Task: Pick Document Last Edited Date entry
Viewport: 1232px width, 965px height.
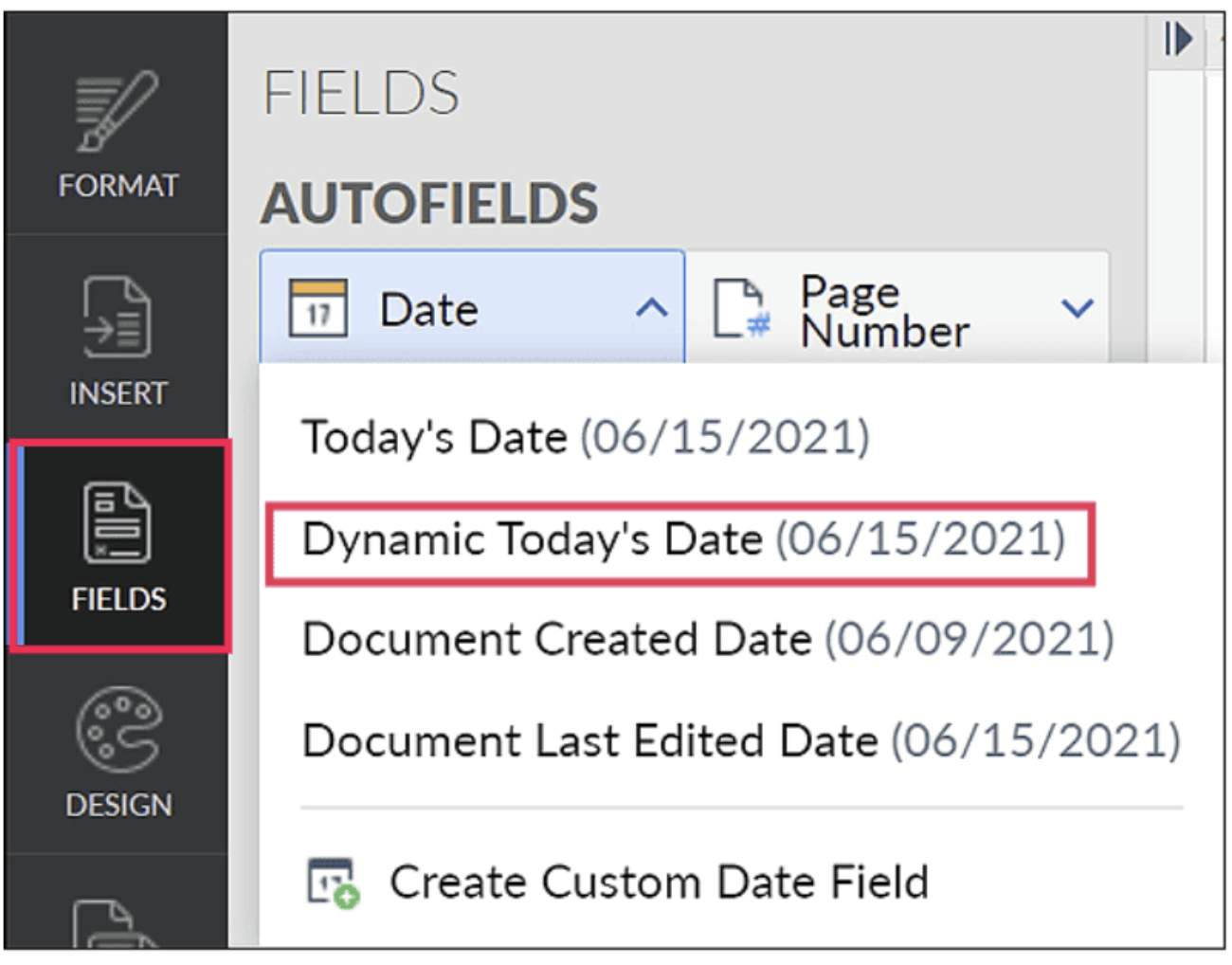Action: [x=740, y=741]
